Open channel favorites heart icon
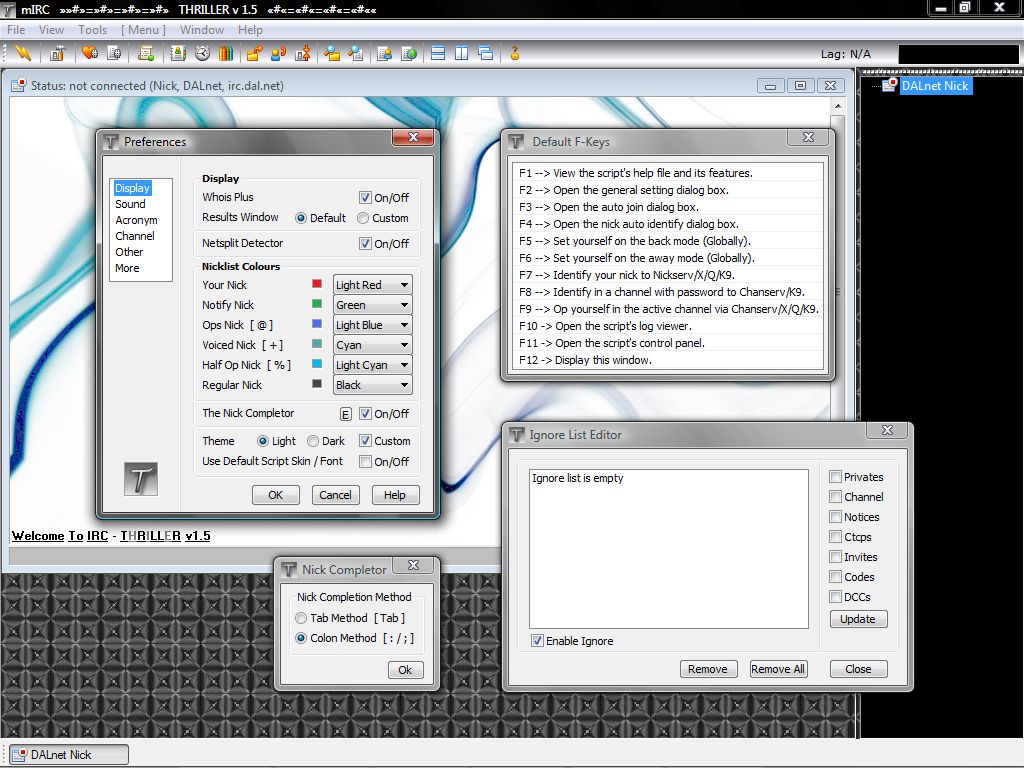Viewport: 1024px width, 768px height. pos(90,53)
